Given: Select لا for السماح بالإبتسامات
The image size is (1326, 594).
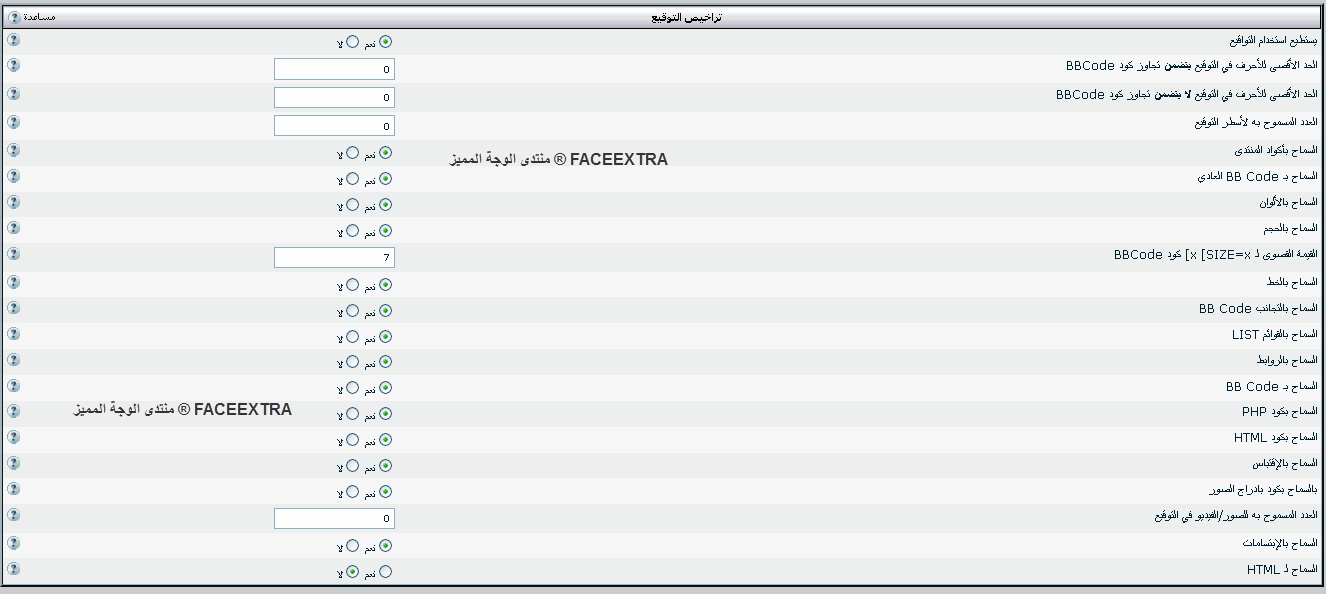Looking at the screenshot, I should point(352,546).
